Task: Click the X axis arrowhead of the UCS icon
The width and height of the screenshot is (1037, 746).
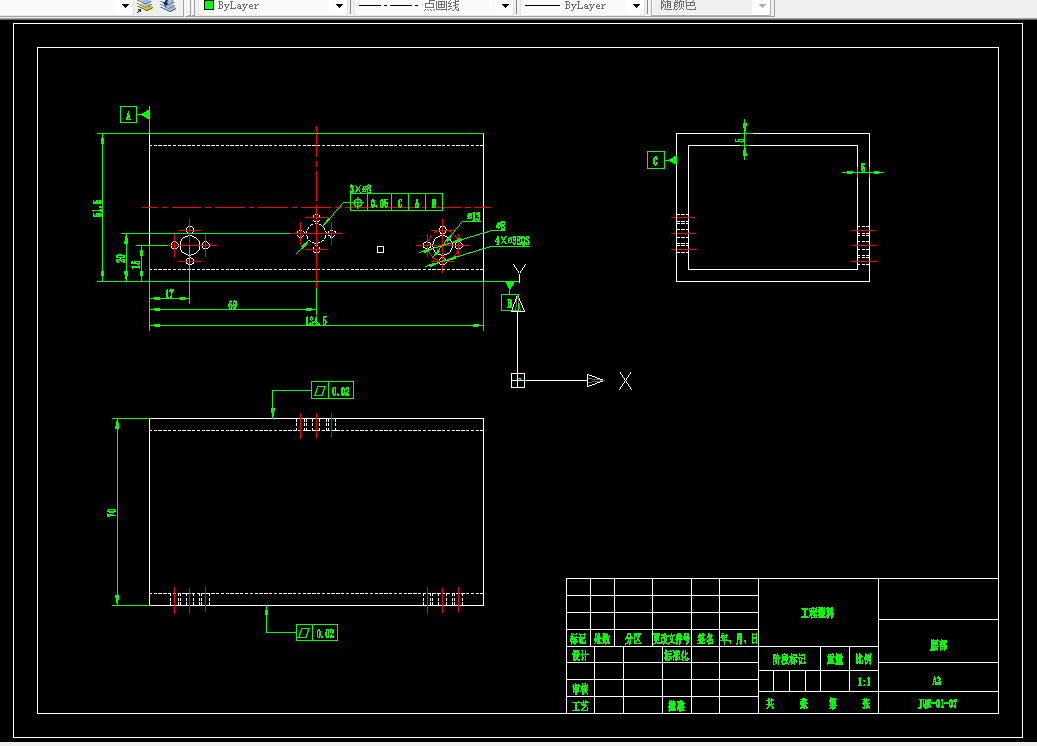Action: click(x=595, y=380)
